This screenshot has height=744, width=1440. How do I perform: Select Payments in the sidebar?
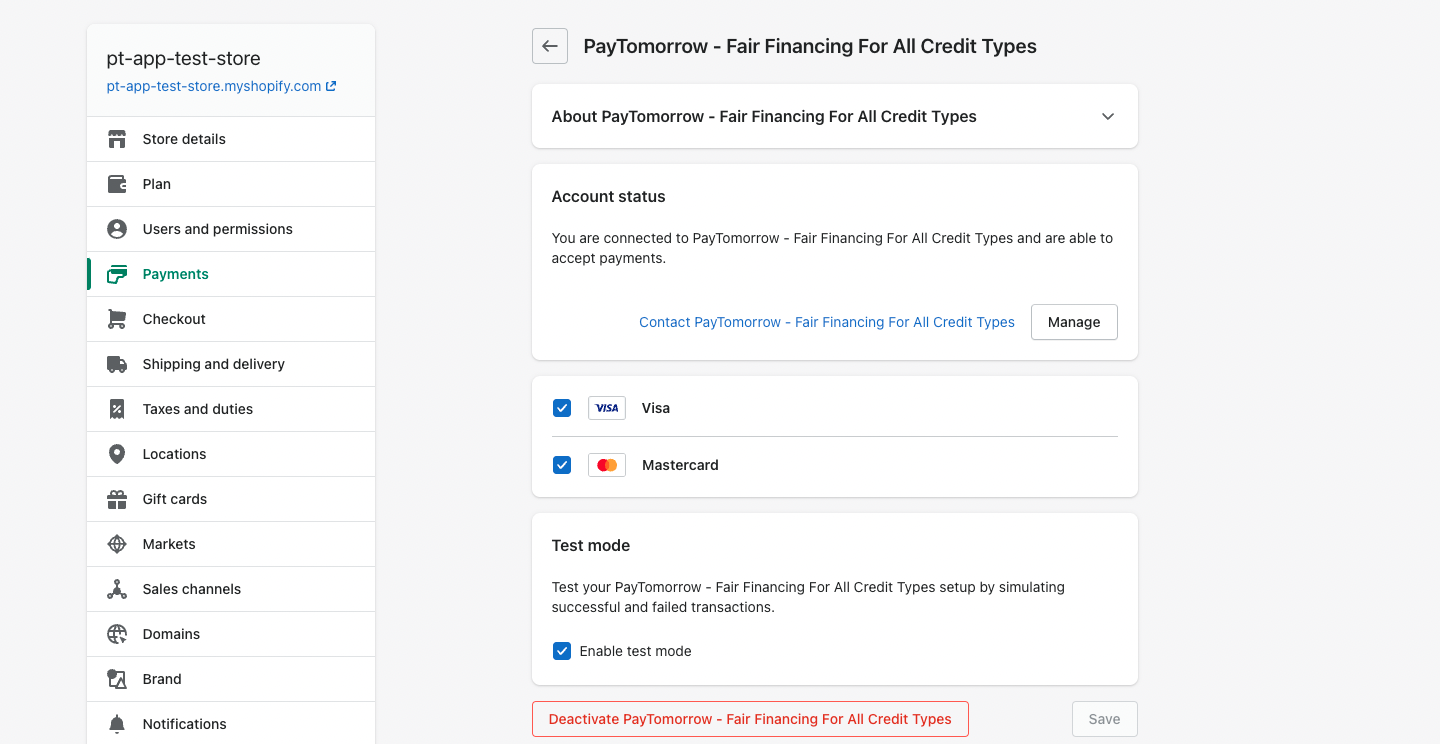tap(231, 274)
